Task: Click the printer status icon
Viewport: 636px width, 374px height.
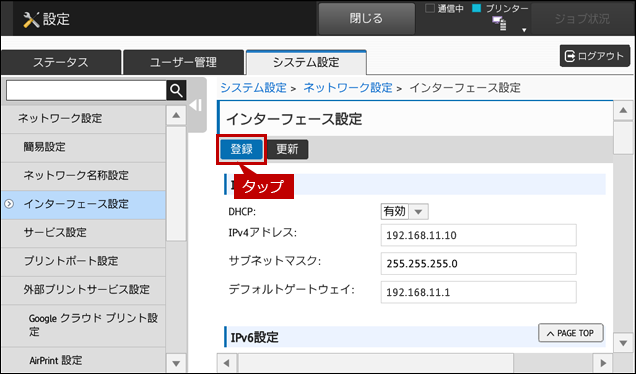Action: [499, 23]
